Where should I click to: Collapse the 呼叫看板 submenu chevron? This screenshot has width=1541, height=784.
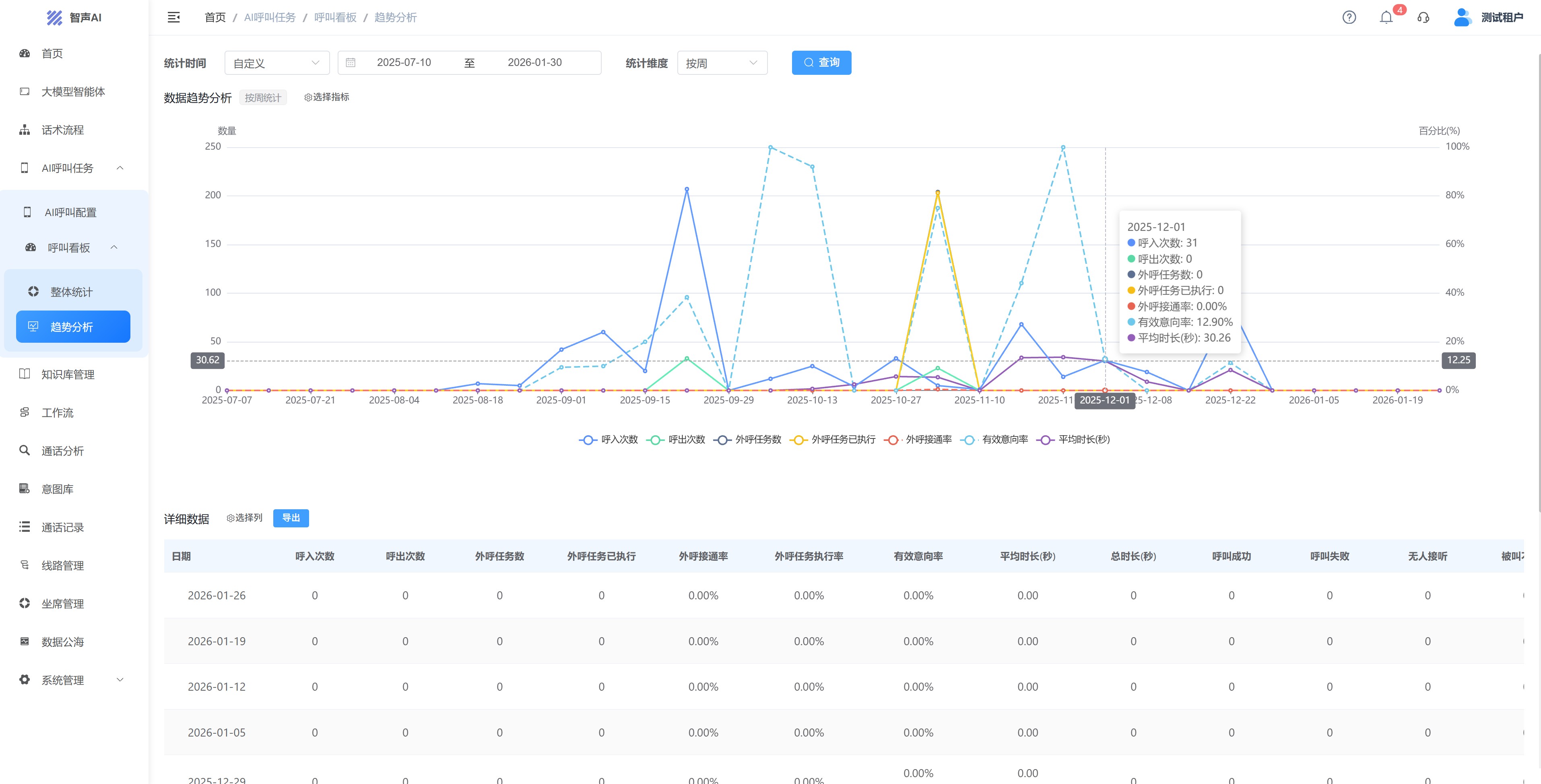114,247
